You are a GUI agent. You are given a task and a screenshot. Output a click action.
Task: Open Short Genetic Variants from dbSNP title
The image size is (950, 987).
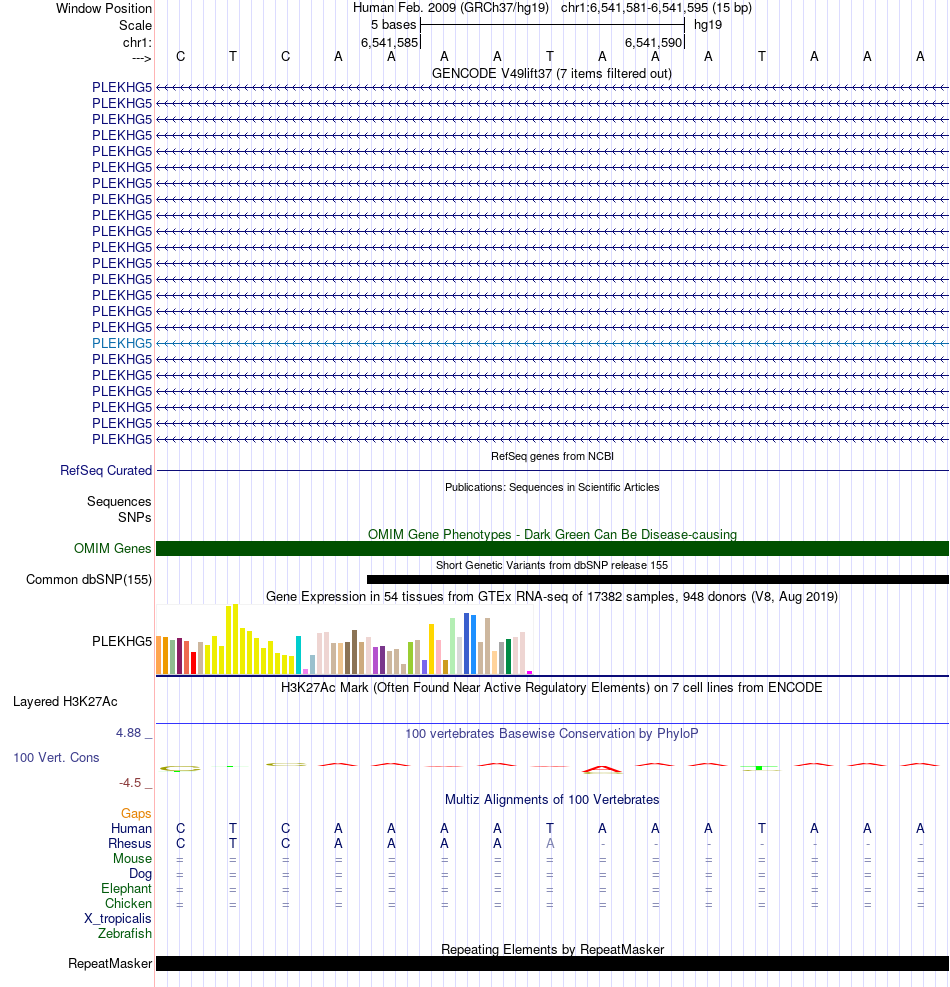pyautogui.click(x=552, y=565)
